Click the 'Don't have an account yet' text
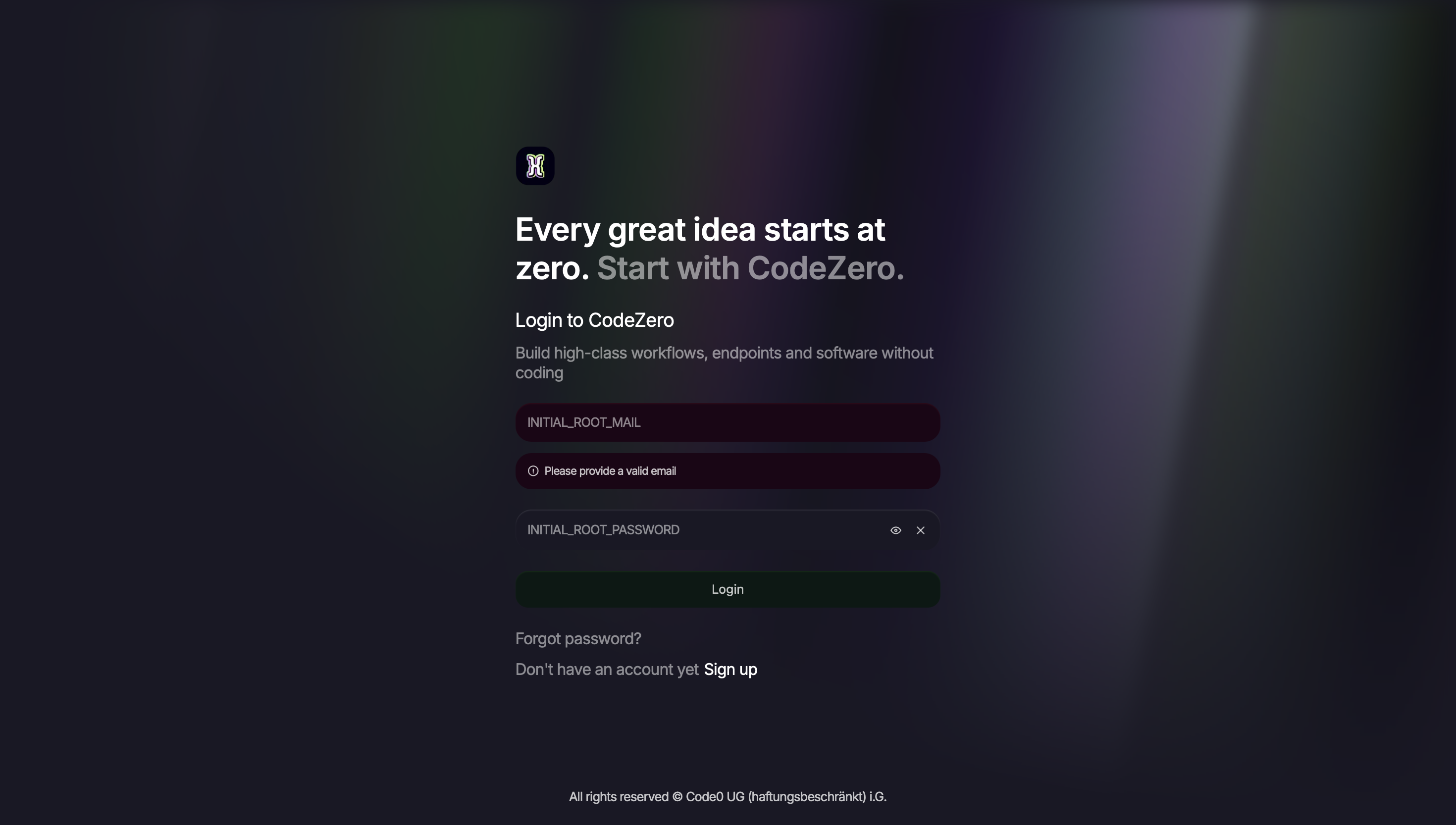Image resolution: width=1456 pixels, height=825 pixels. 606,669
